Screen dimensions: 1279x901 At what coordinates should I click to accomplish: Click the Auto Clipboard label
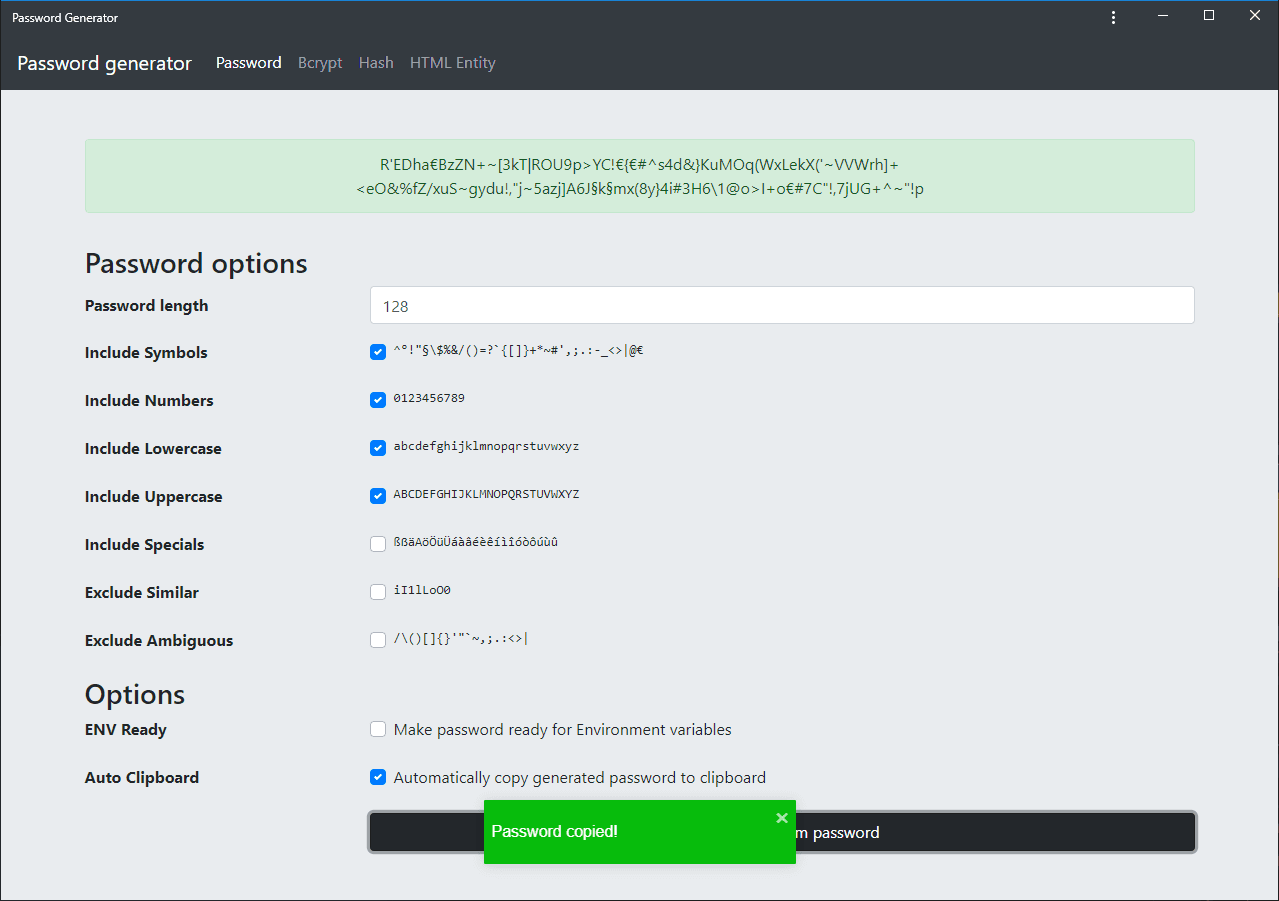pos(142,778)
